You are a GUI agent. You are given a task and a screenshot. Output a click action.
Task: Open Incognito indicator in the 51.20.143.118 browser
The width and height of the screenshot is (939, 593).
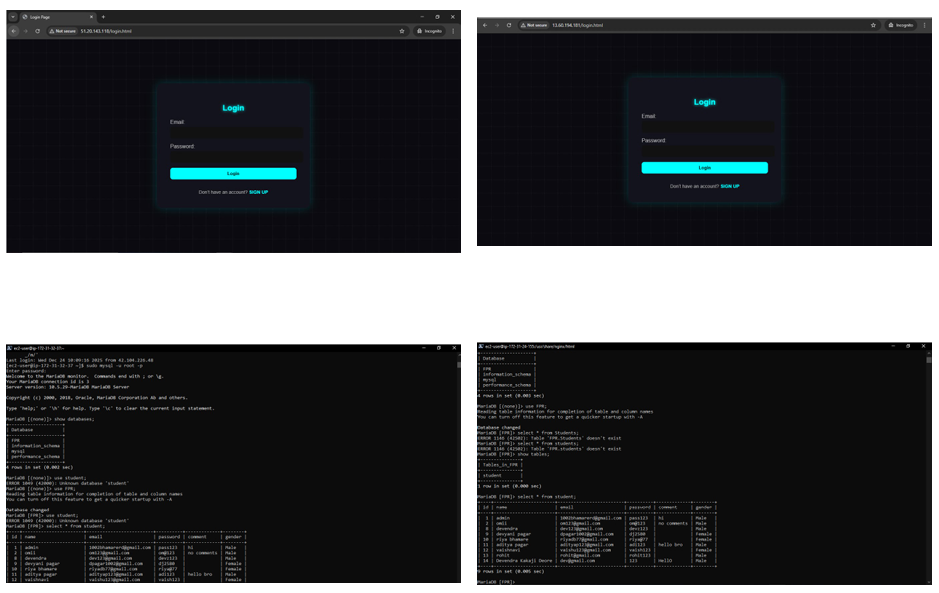429,31
